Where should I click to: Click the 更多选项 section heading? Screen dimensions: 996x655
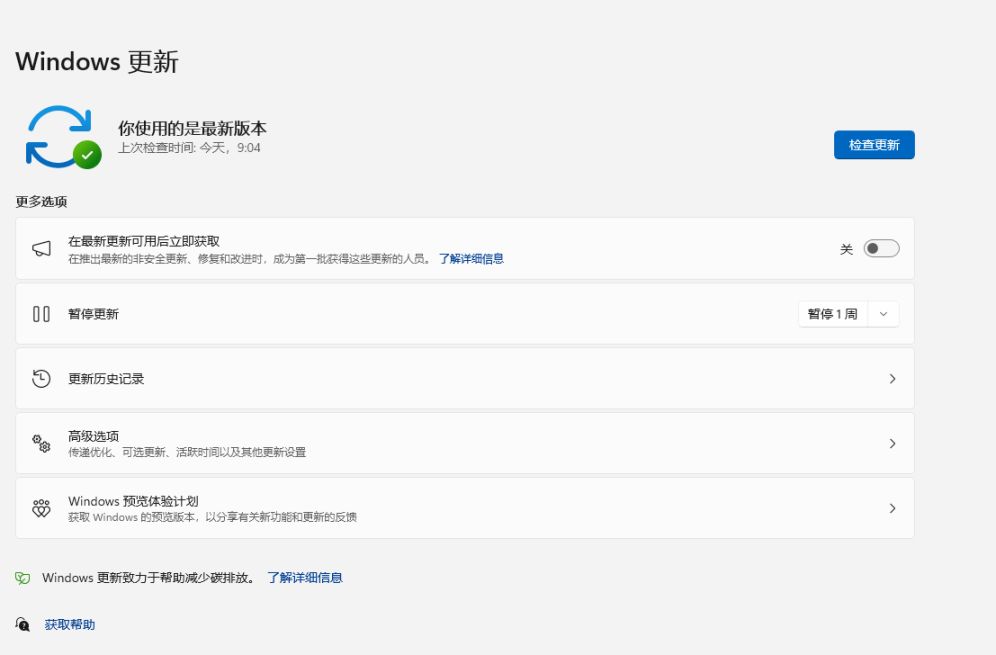point(41,201)
